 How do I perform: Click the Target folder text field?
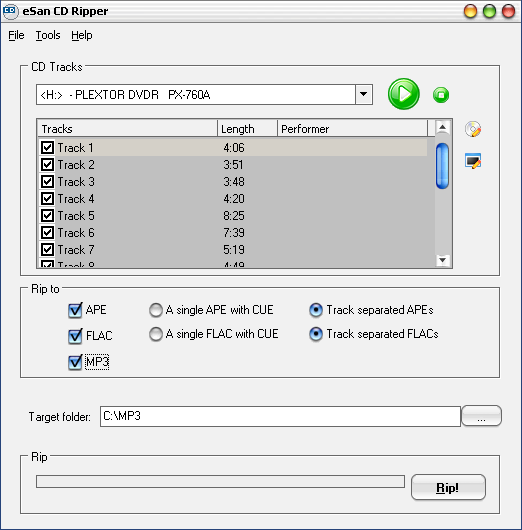pos(280,416)
